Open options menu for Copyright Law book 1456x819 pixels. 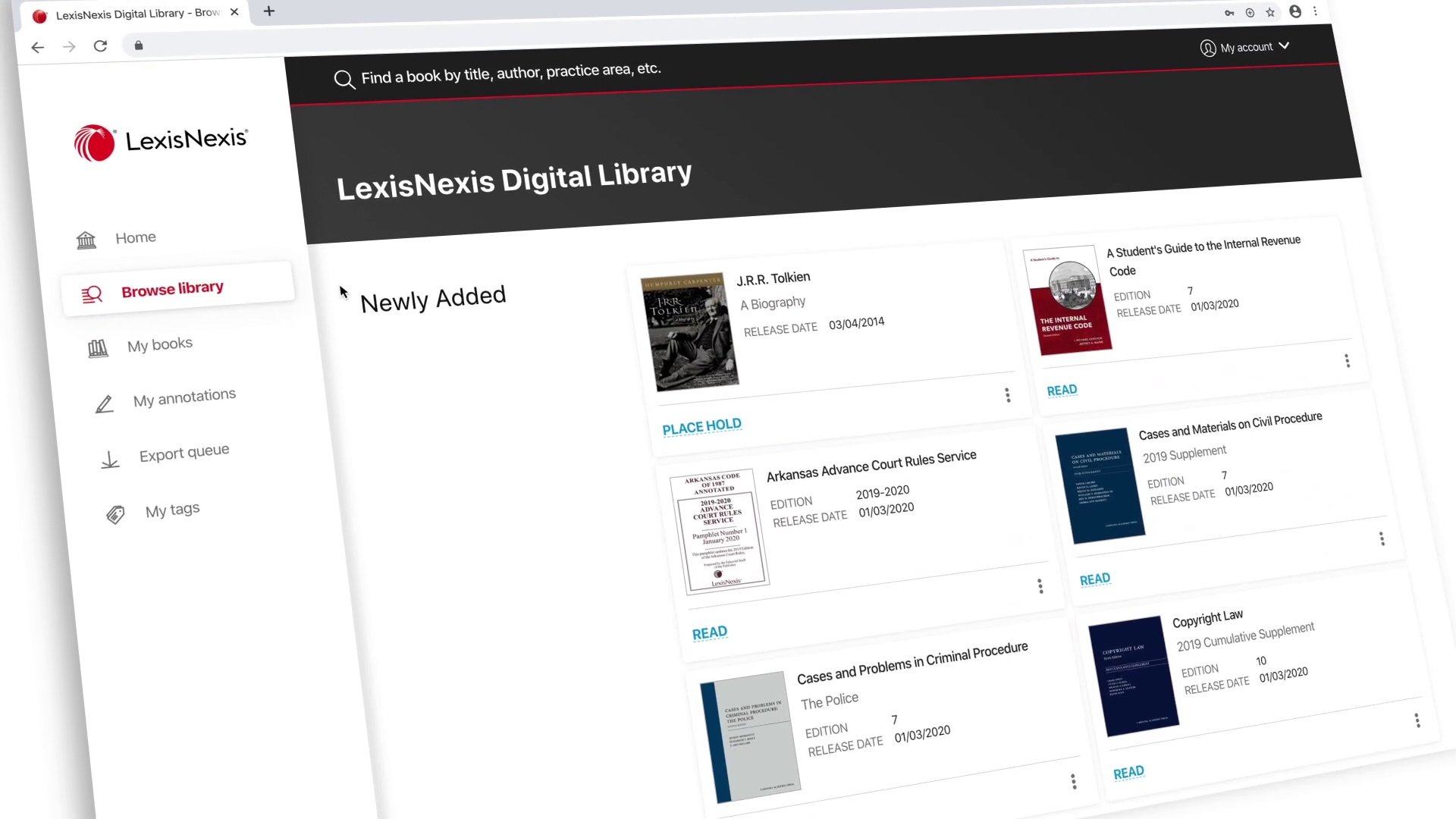pyautogui.click(x=1417, y=720)
